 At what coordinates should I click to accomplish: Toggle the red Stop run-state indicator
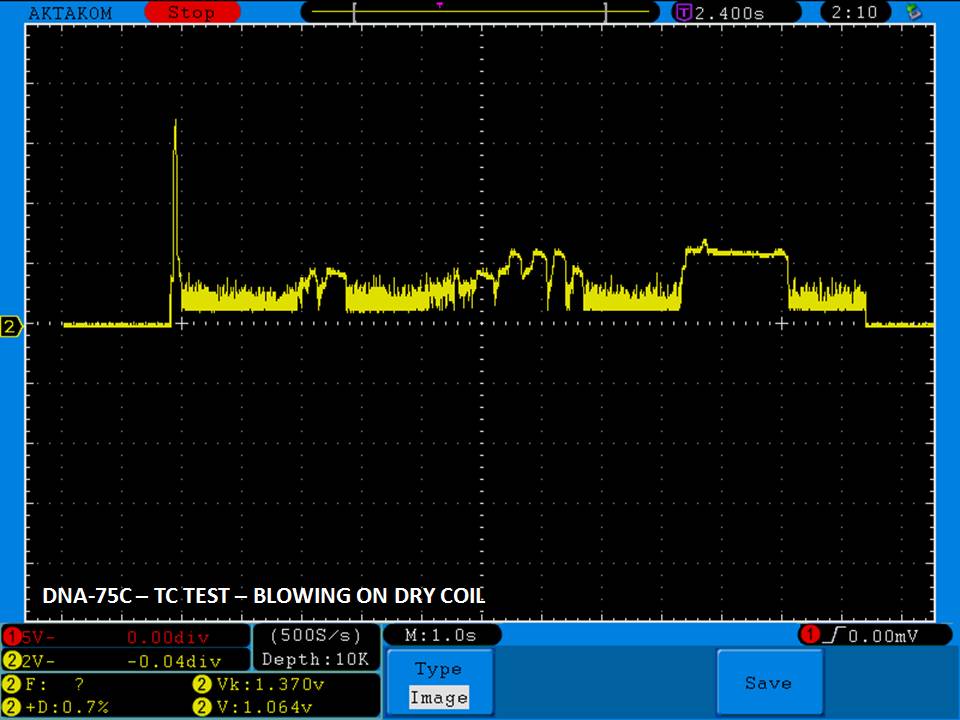pos(190,12)
